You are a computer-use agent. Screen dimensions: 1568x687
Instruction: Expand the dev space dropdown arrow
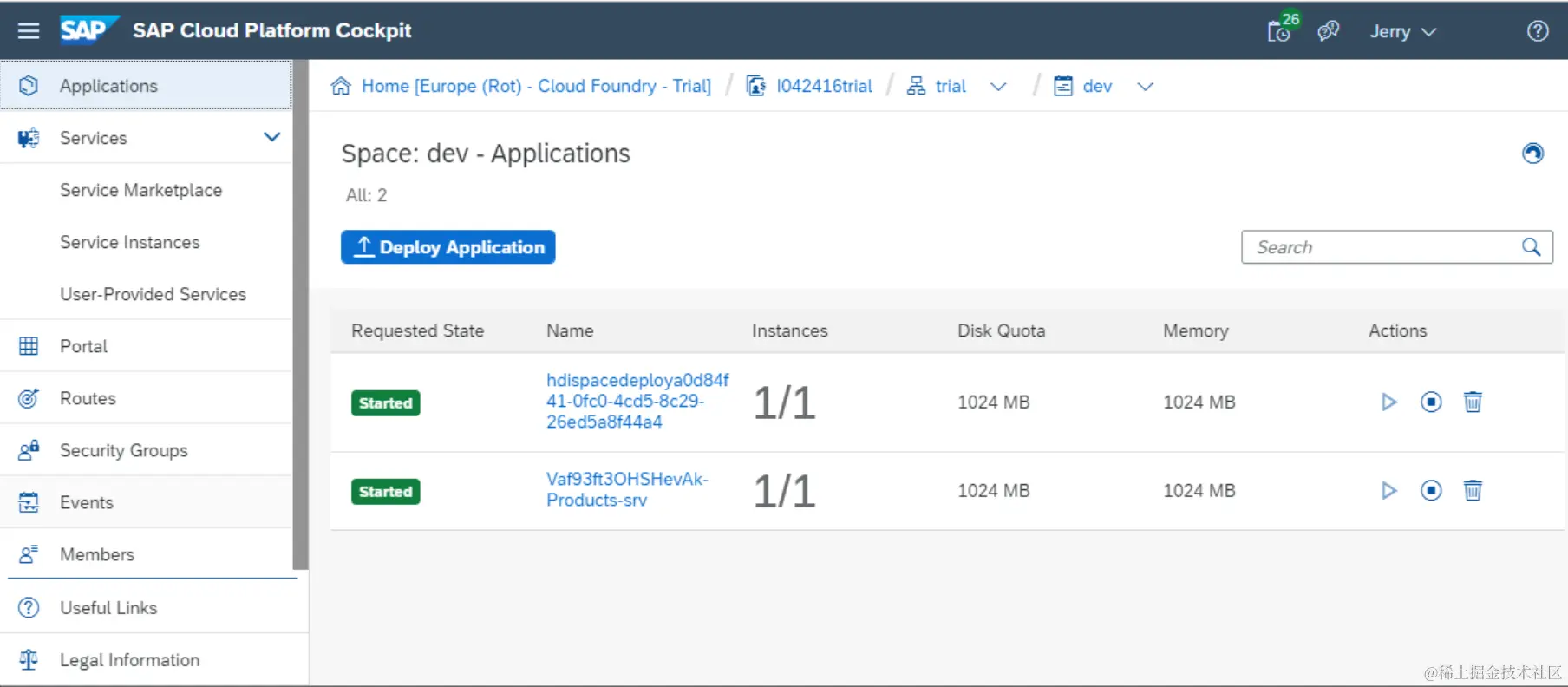point(1145,87)
